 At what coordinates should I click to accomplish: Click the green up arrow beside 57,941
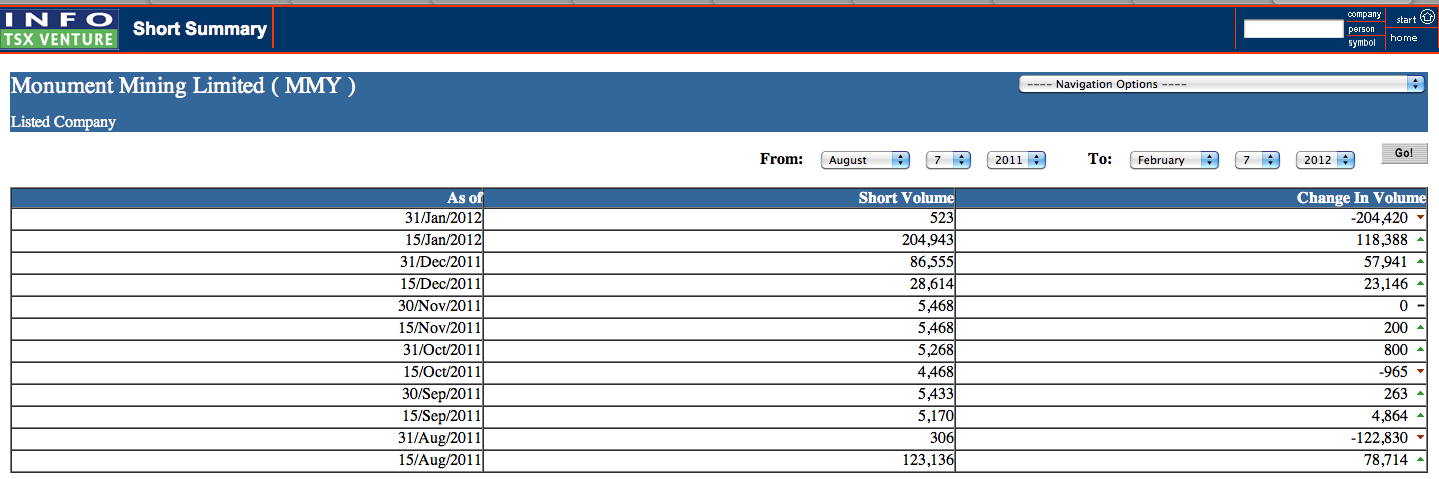pos(1420,262)
